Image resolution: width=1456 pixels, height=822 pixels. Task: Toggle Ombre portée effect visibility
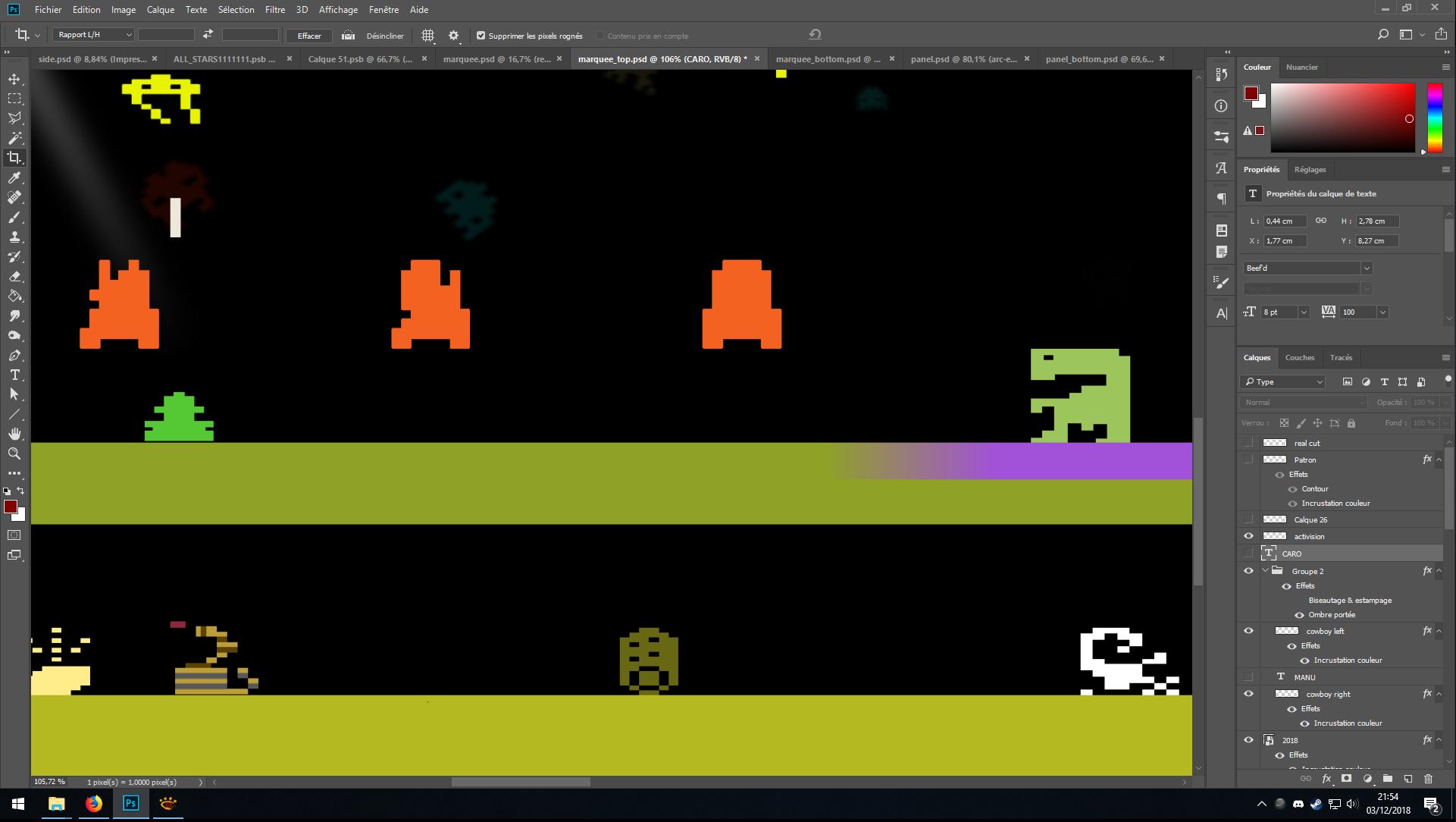click(x=1299, y=615)
